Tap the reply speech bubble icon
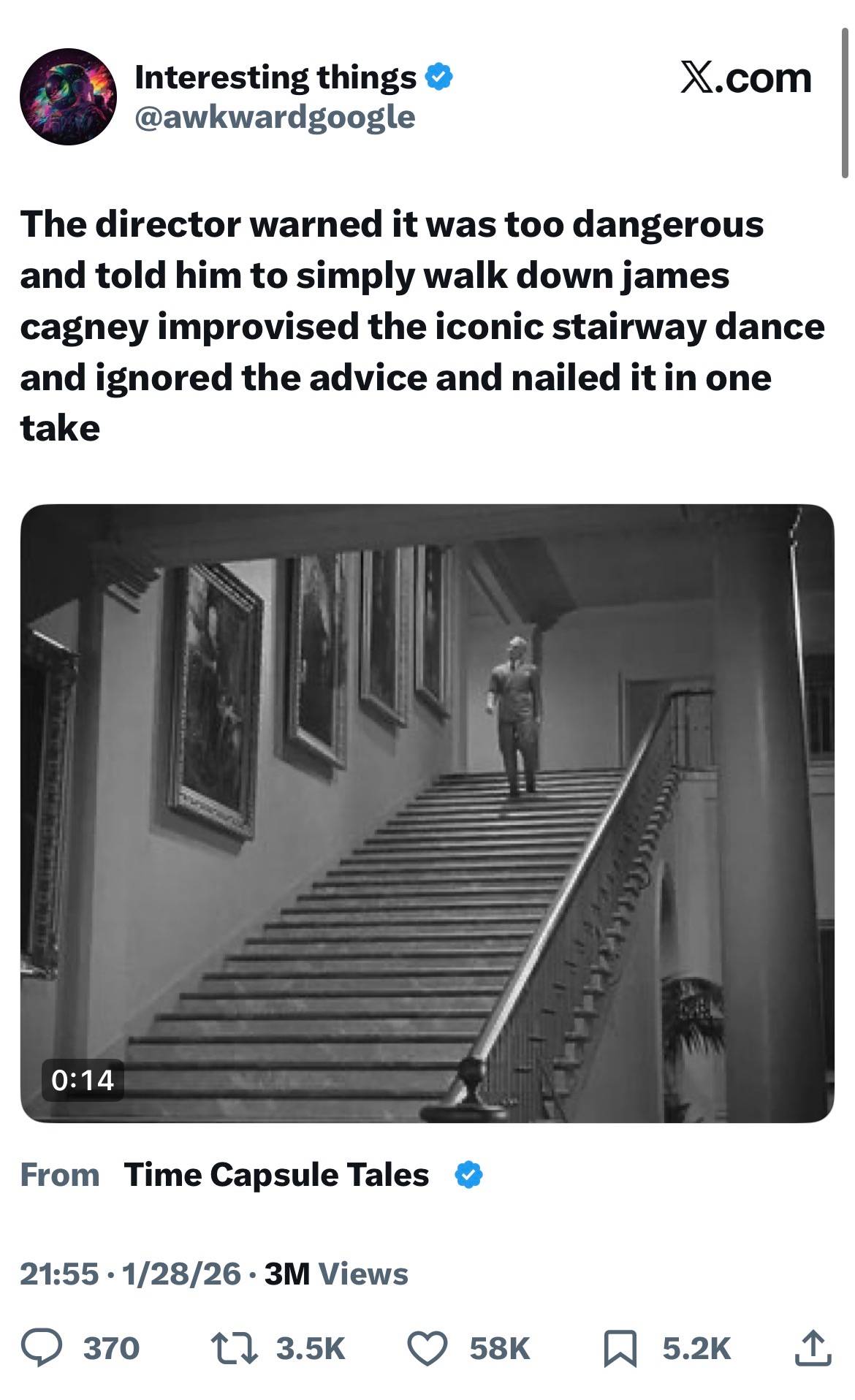This screenshot has width=855, height=1400. point(42,1348)
